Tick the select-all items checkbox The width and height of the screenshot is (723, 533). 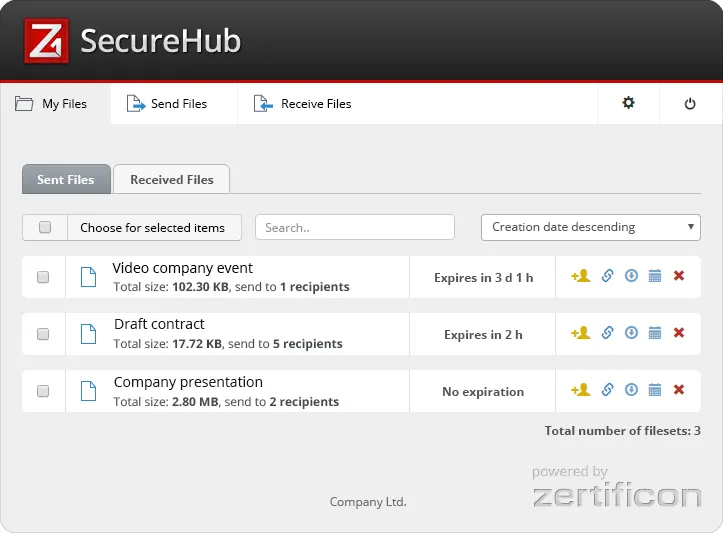coord(45,227)
